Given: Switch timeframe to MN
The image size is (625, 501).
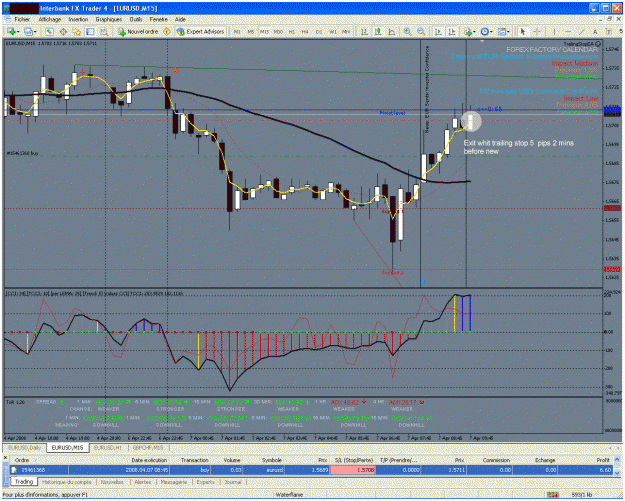Looking at the screenshot, I should pyautogui.click(x=346, y=32).
